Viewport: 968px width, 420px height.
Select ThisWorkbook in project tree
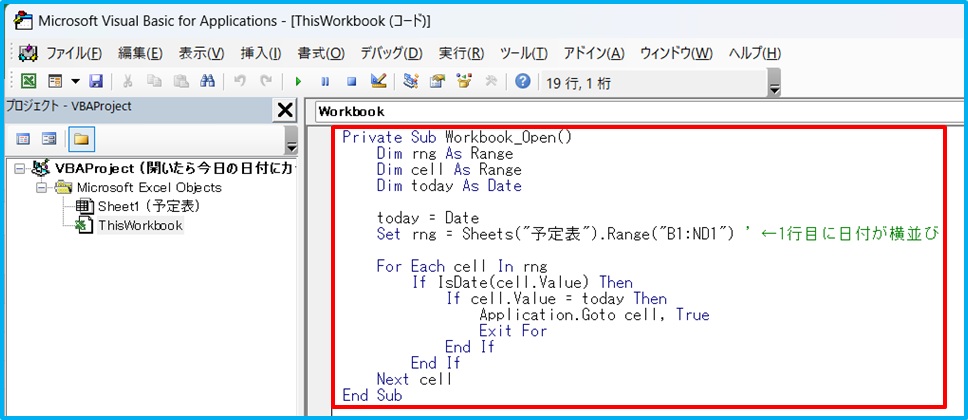(x=140, y=225)
